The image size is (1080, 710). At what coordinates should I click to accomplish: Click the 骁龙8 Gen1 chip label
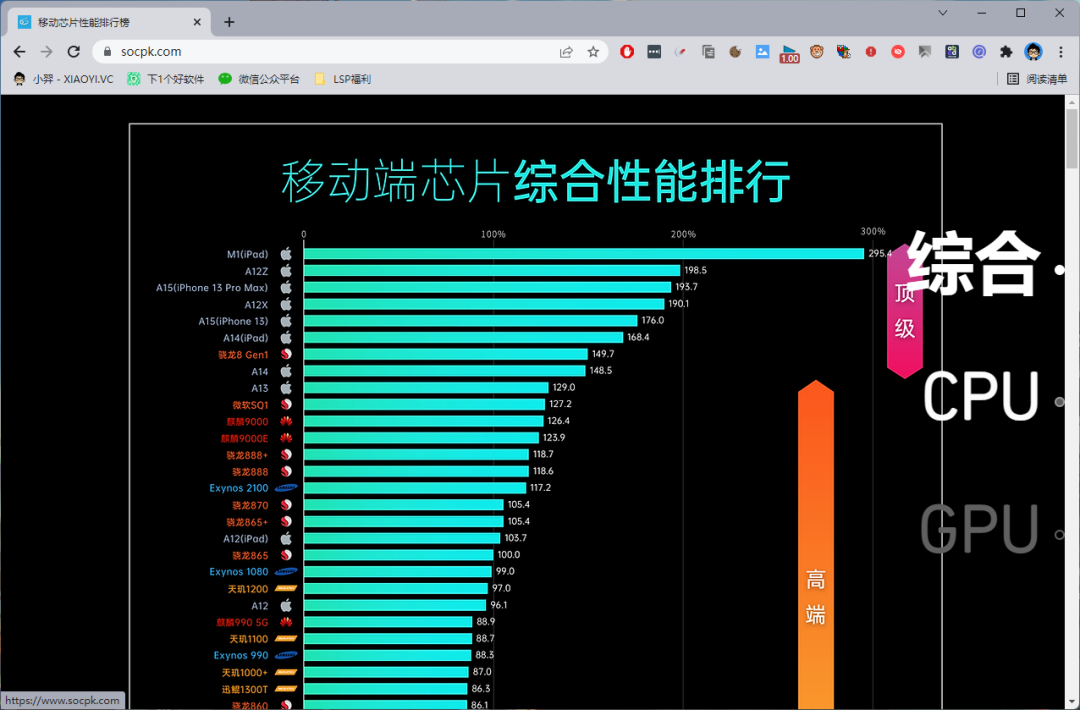pos(243,355)
